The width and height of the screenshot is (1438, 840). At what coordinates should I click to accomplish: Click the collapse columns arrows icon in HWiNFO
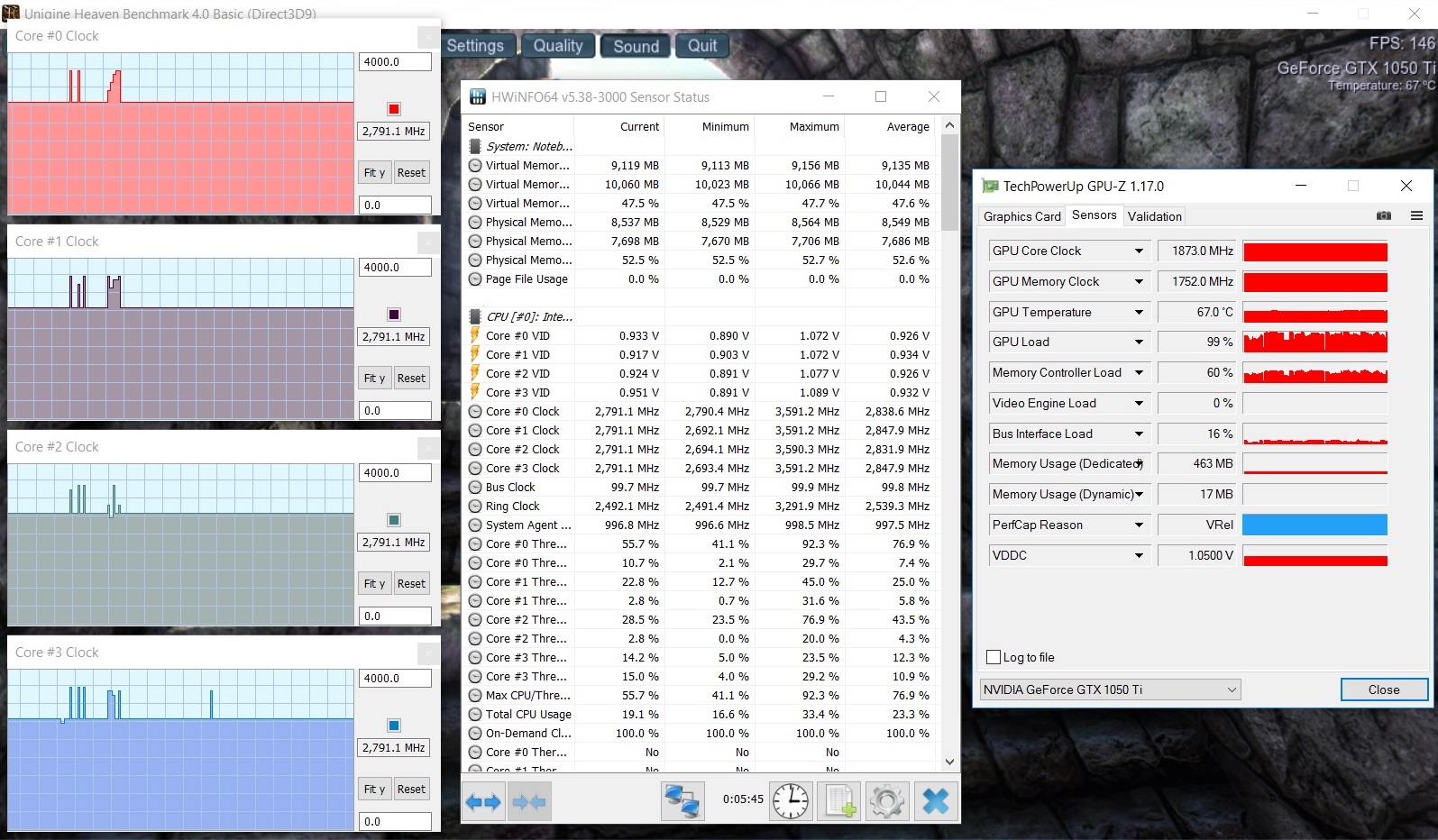click(x=528, y=801)
